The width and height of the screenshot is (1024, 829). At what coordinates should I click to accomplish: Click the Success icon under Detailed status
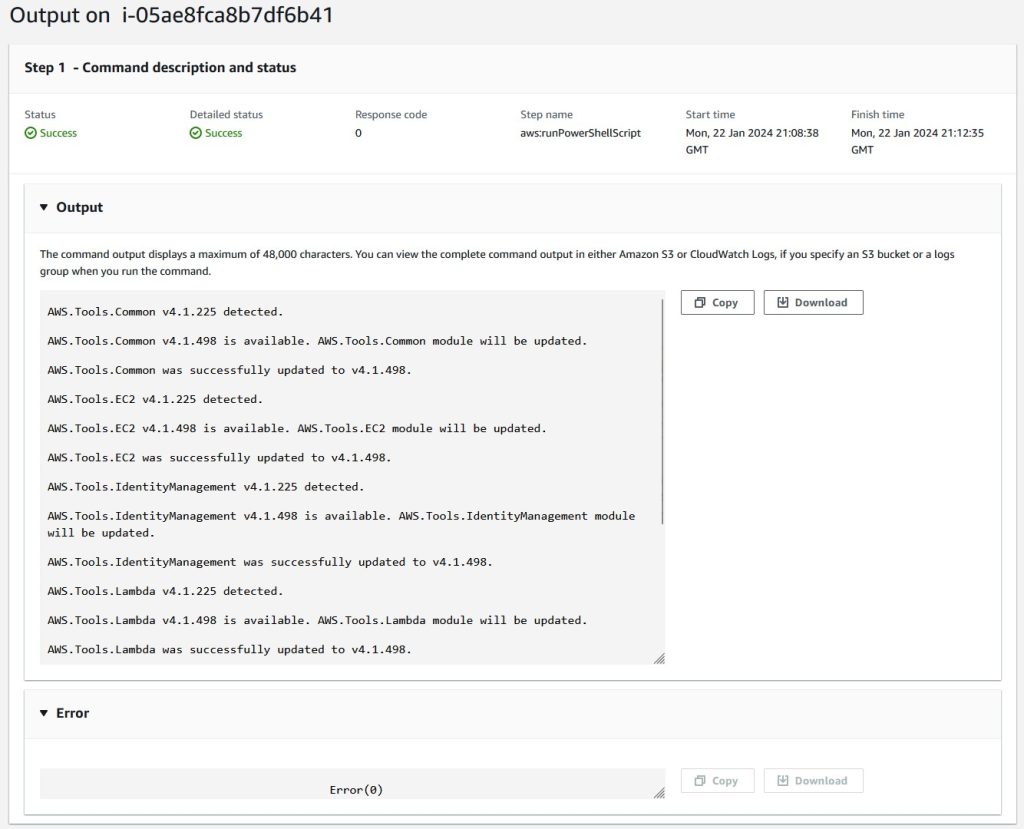click(x=195, y=133)
